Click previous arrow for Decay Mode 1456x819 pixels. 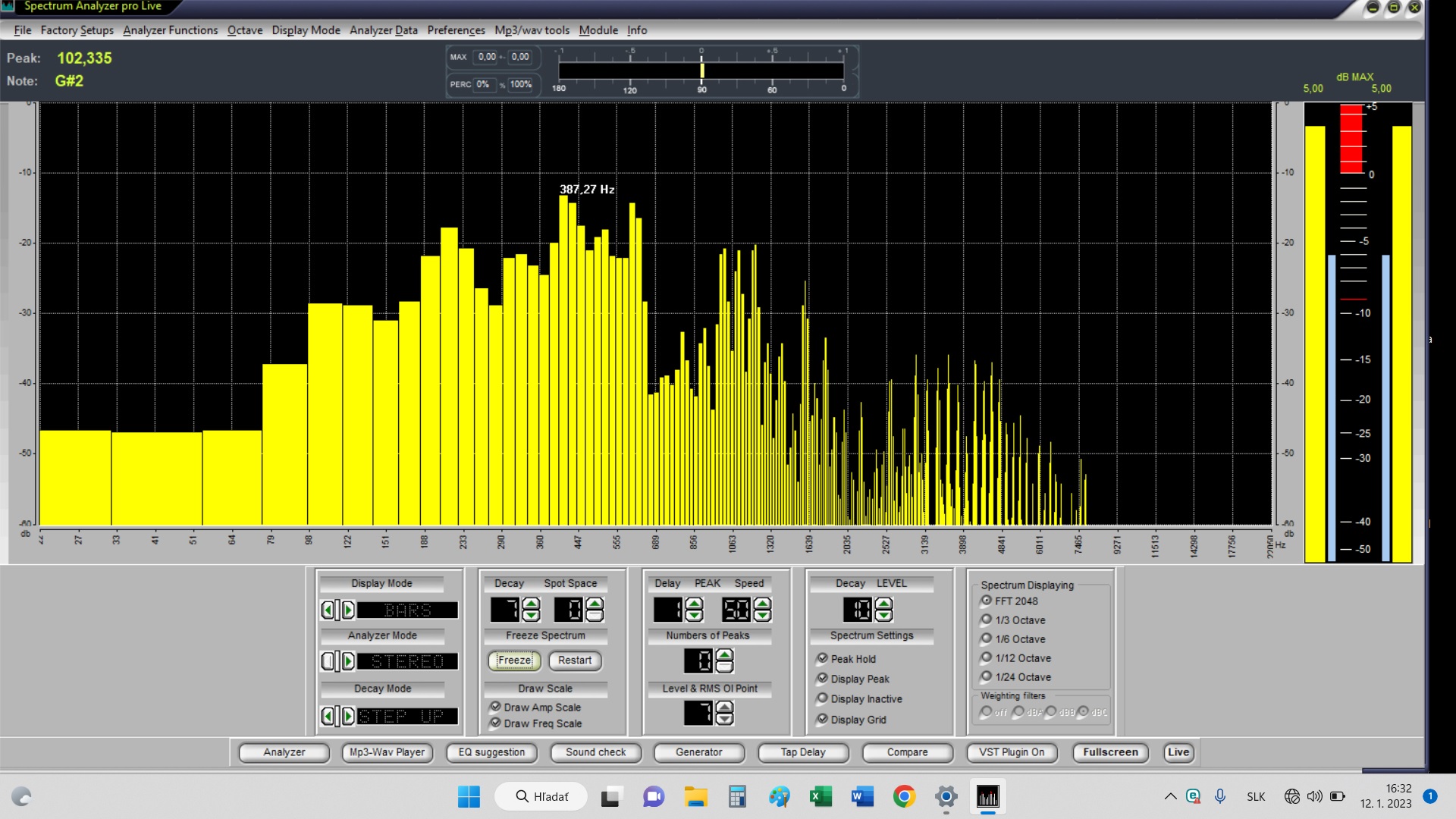pyautogui.click(x=328, y=716)
